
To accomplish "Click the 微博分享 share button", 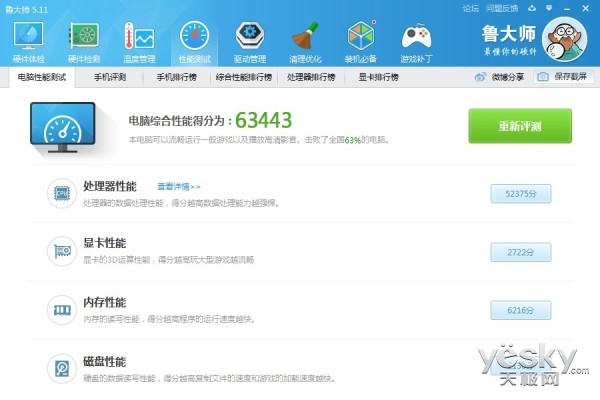I will tap(499, 77).
